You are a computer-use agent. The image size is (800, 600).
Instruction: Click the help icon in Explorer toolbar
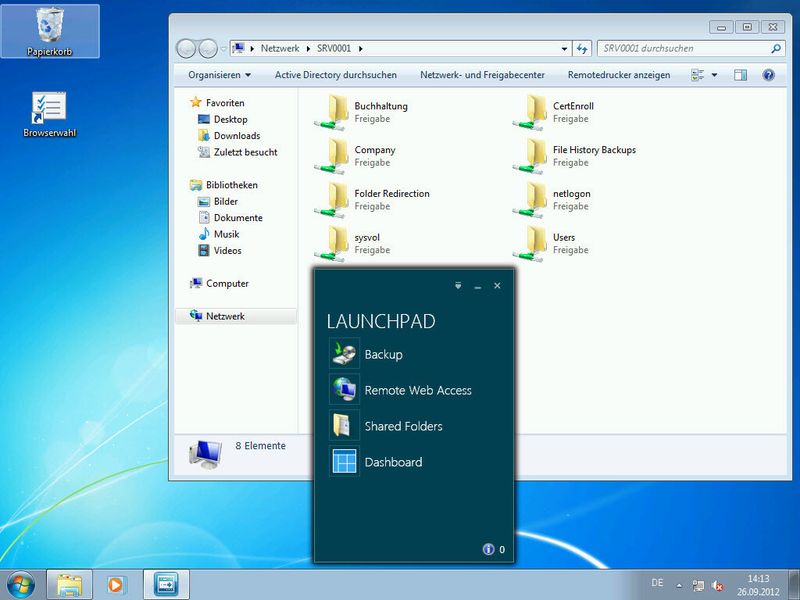[x=768, y=75]
